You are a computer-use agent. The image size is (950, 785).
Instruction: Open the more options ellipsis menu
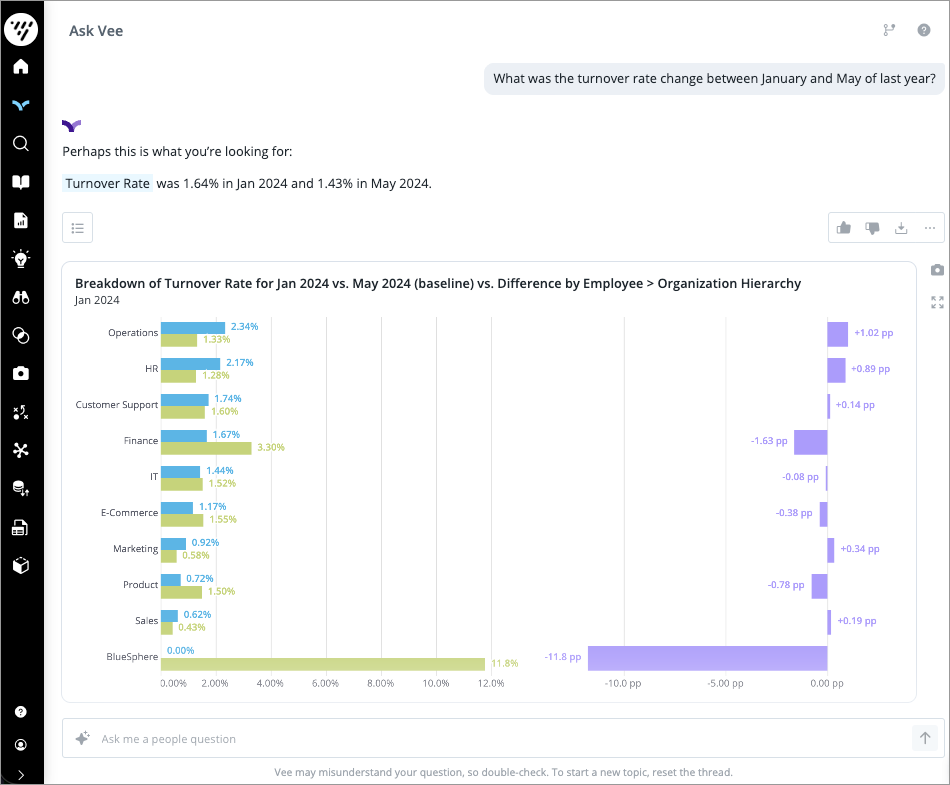pos(929,228)
